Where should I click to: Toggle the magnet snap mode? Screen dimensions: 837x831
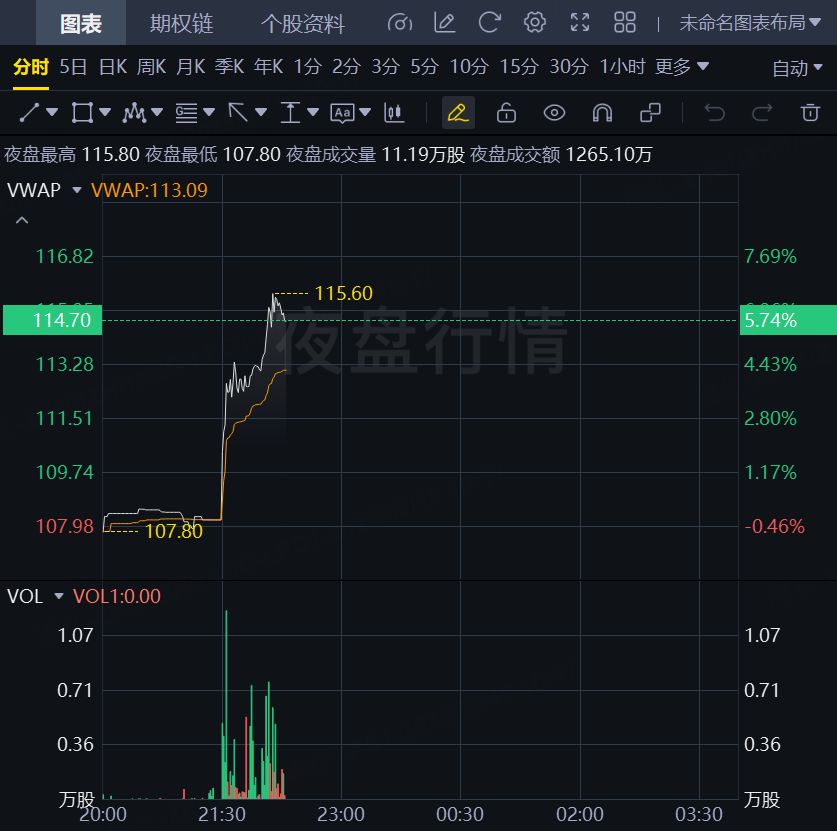click(x=602, y=112)
